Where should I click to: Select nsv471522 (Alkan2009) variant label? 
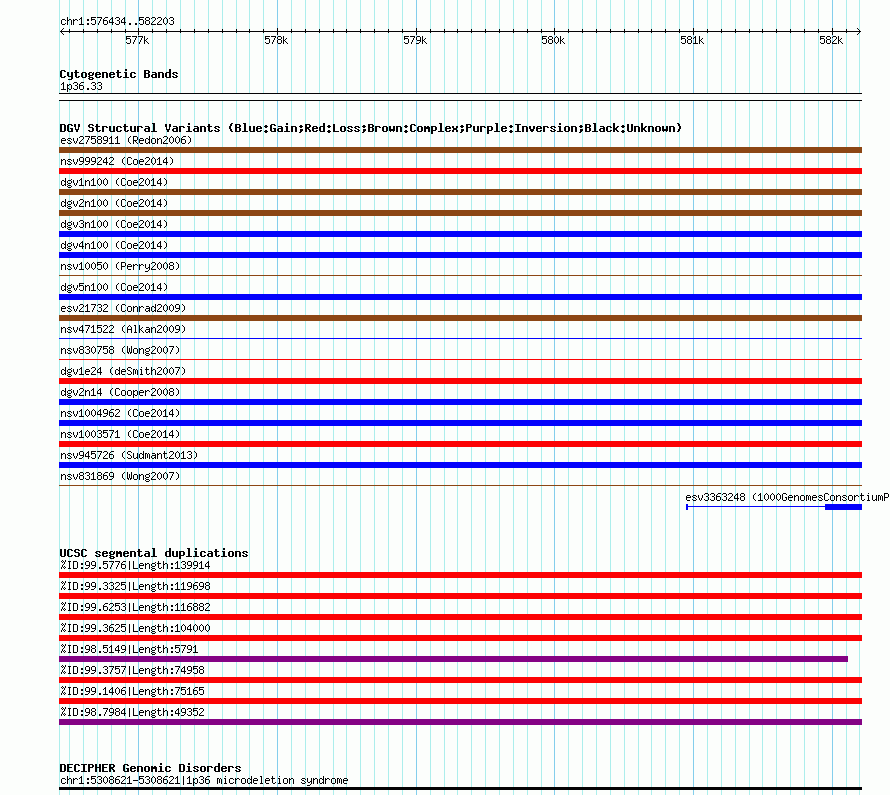(x=123, y=329)
